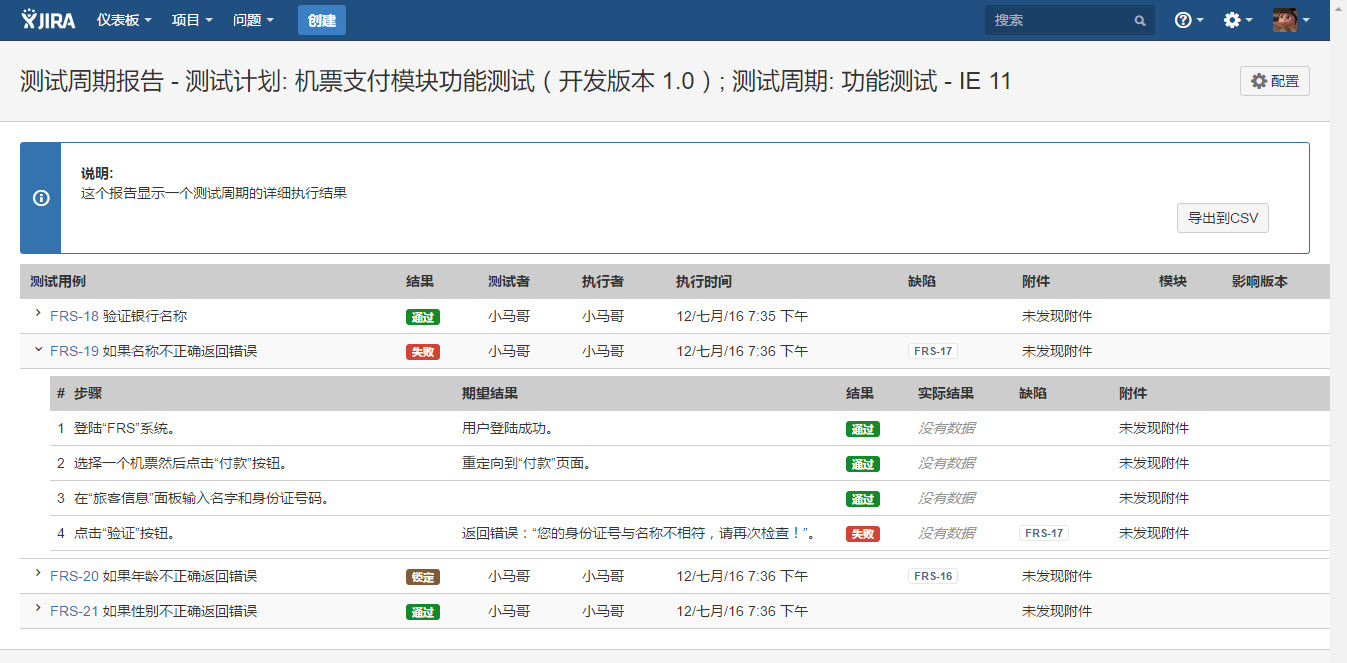Click the 通过 badge for step 1
This screenshot has height=663, width=1347.
point(863,429)
